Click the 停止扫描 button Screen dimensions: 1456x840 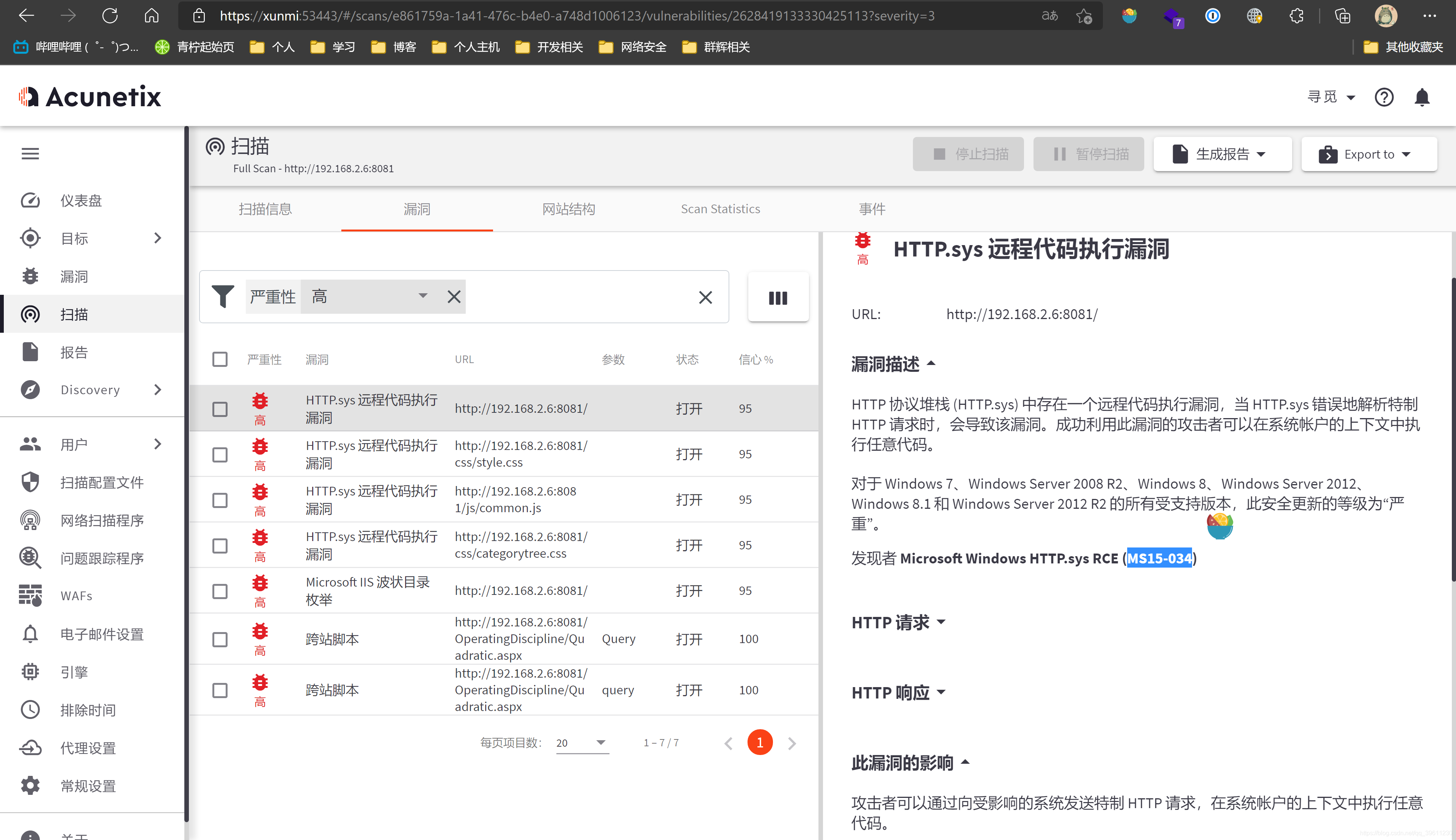(968, 154)
